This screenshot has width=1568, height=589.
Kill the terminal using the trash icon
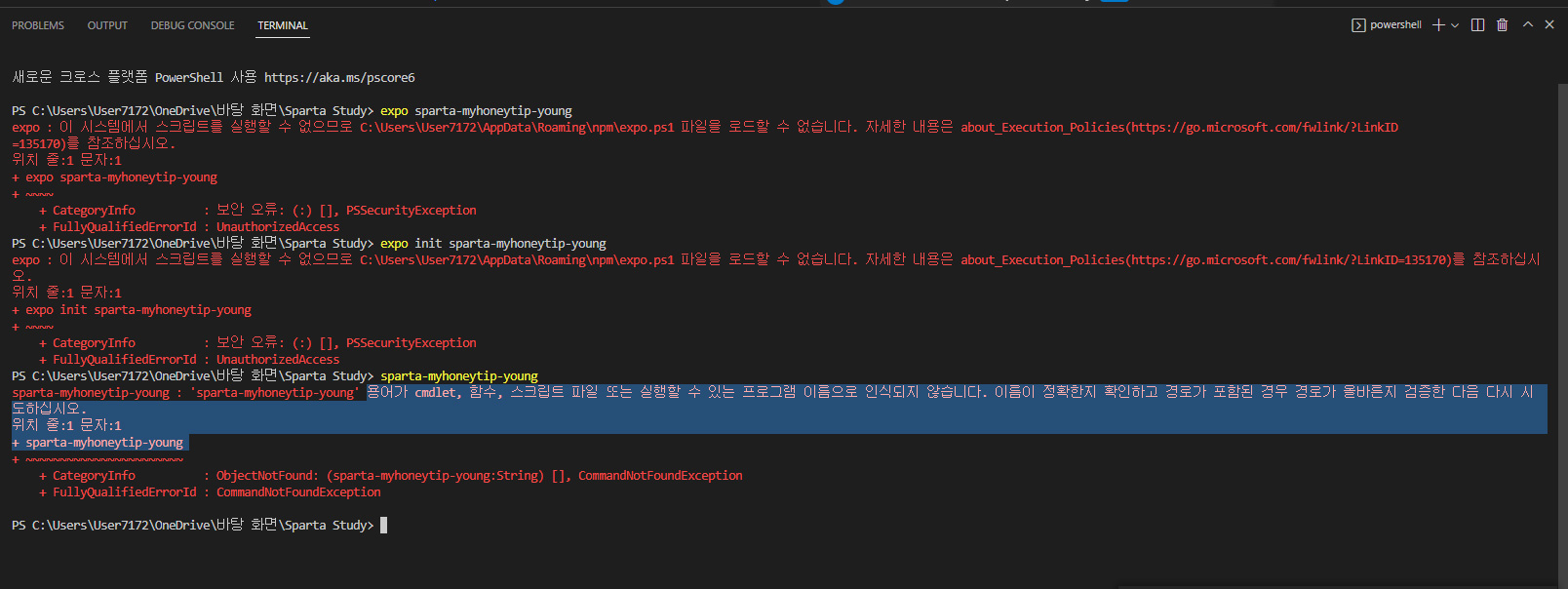[x=1503, y=25]
